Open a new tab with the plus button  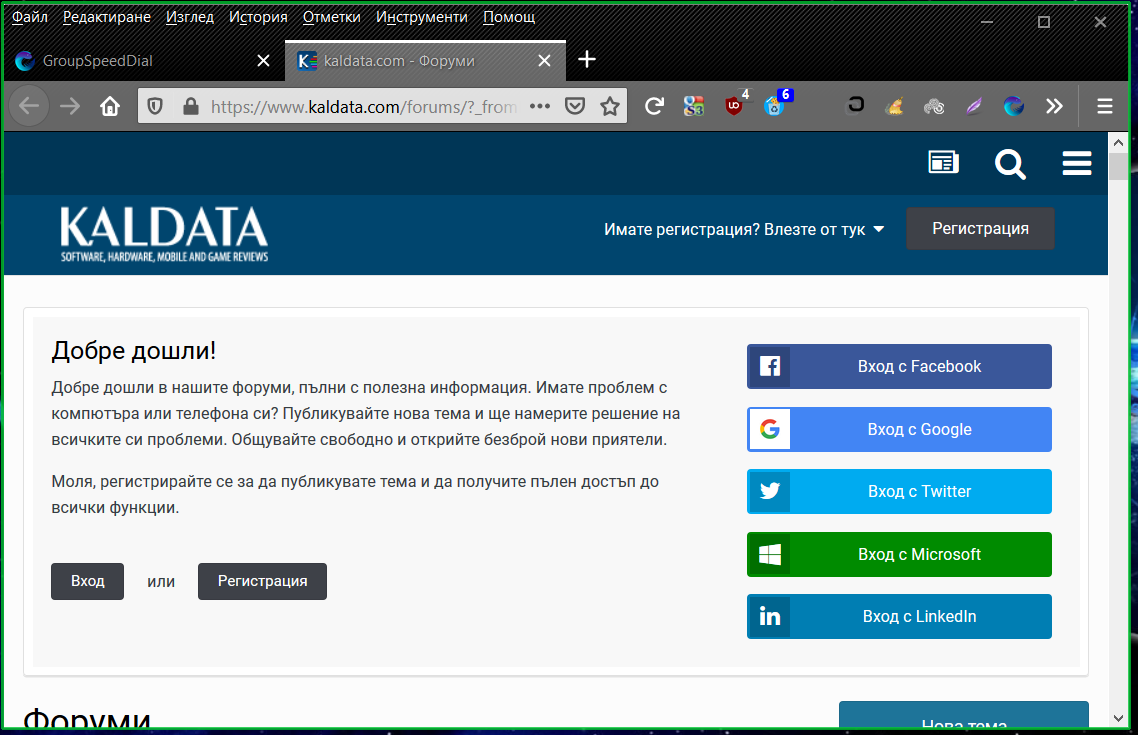(x=586, y=59)
